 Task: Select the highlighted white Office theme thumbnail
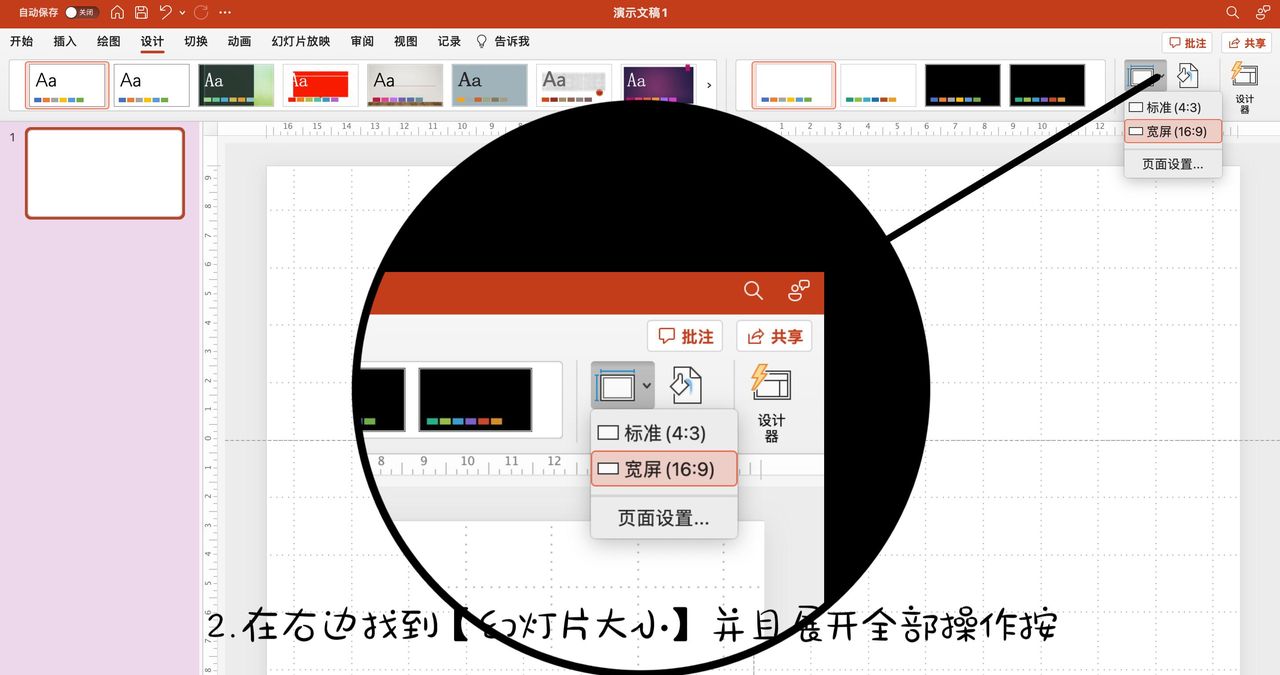(x=67, y=85)
